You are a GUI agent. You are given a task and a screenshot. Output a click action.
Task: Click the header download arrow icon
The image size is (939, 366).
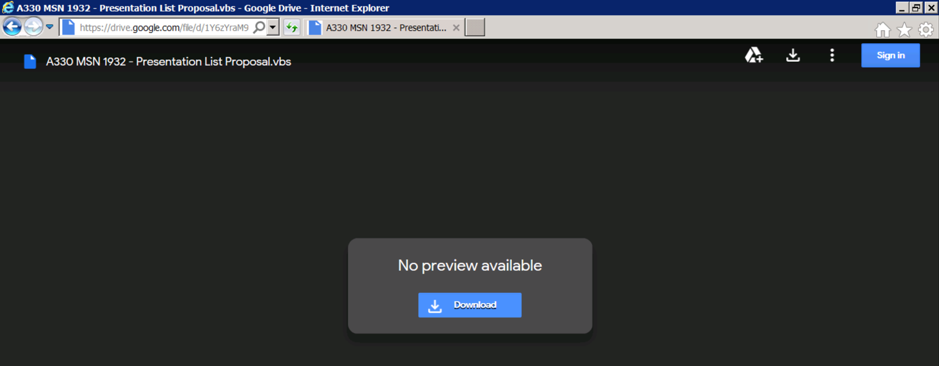(793, 56)
